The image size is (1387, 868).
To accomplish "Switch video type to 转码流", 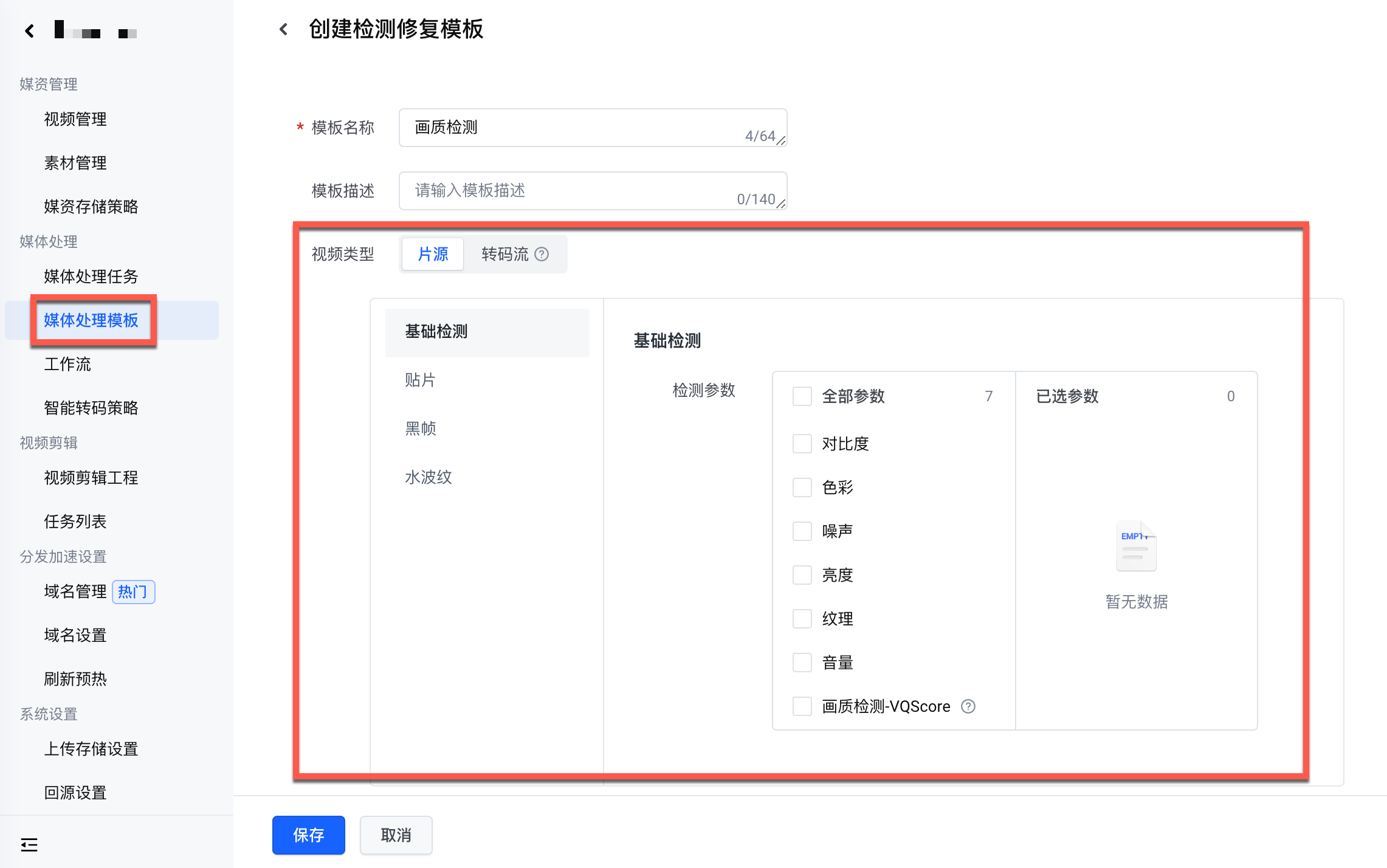I will coord(504,254).
